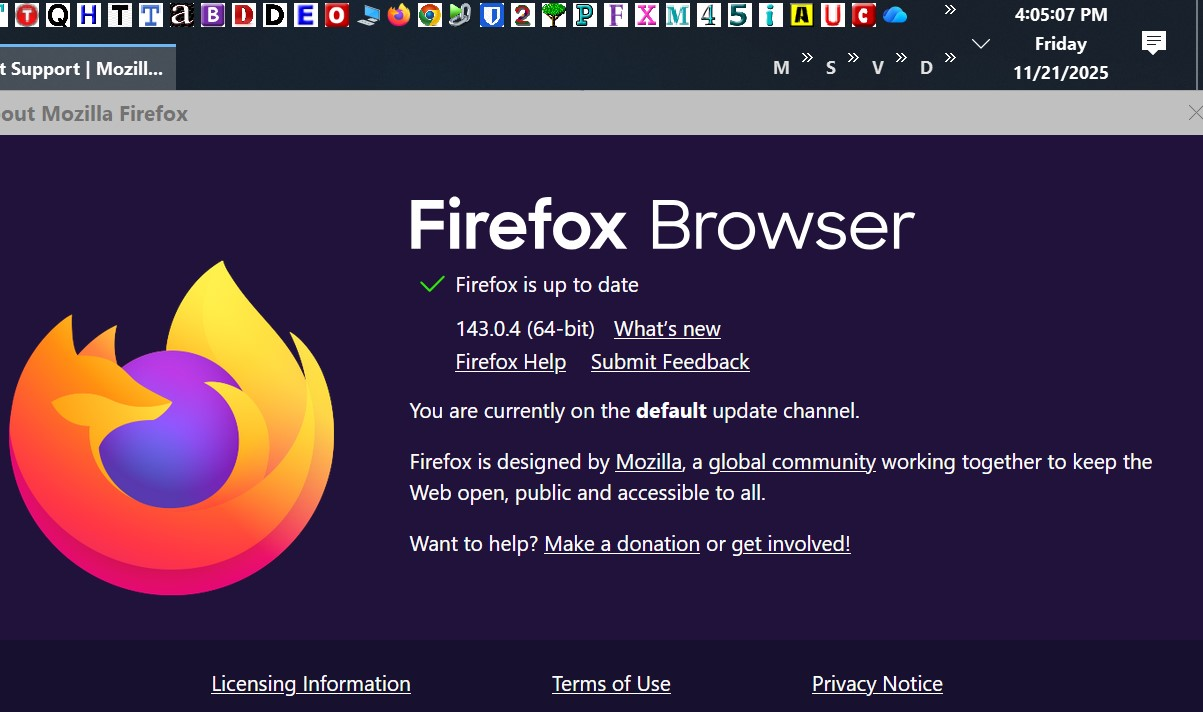The height and width of the screenshot is (712, 1203).
Task: Expand the D toolbar chevron
Action: coord(950,57)
